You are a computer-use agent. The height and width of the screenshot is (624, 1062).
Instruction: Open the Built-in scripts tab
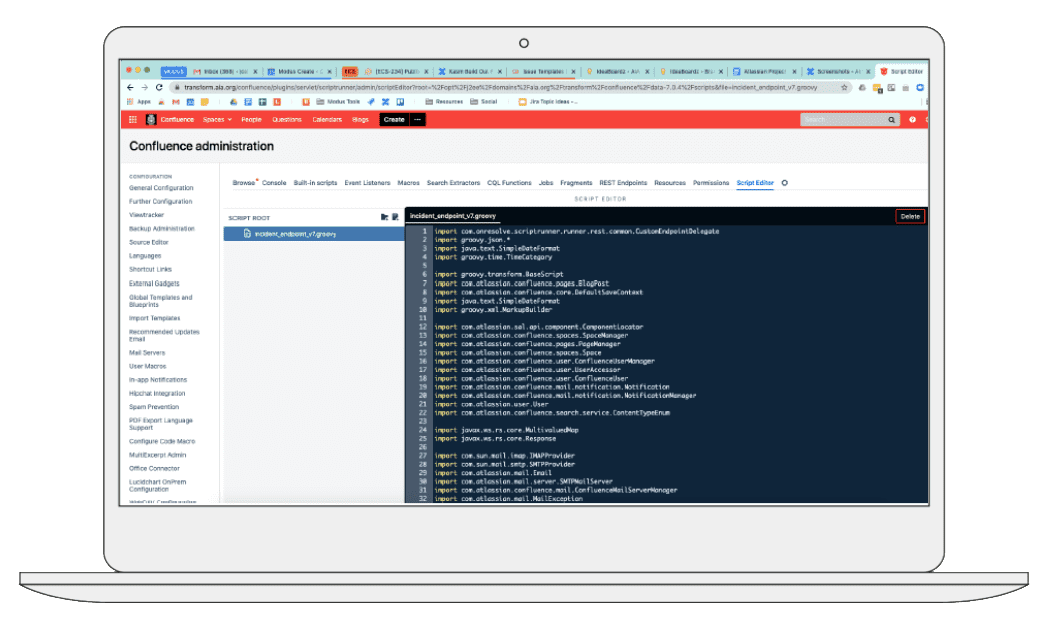[315, 183]
